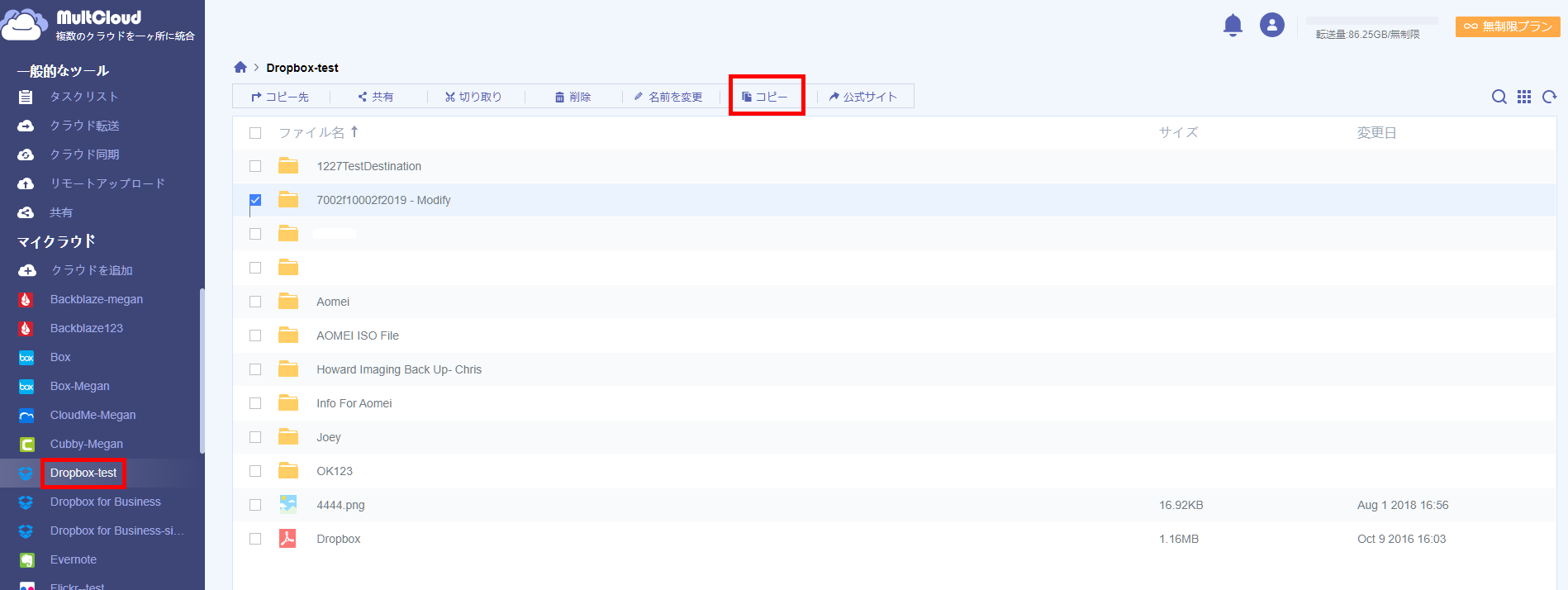Click the 無制限プラン upgrade button
This screenshot has height=590, width=1568.
pyautogui.click(x=1508, y=26)
